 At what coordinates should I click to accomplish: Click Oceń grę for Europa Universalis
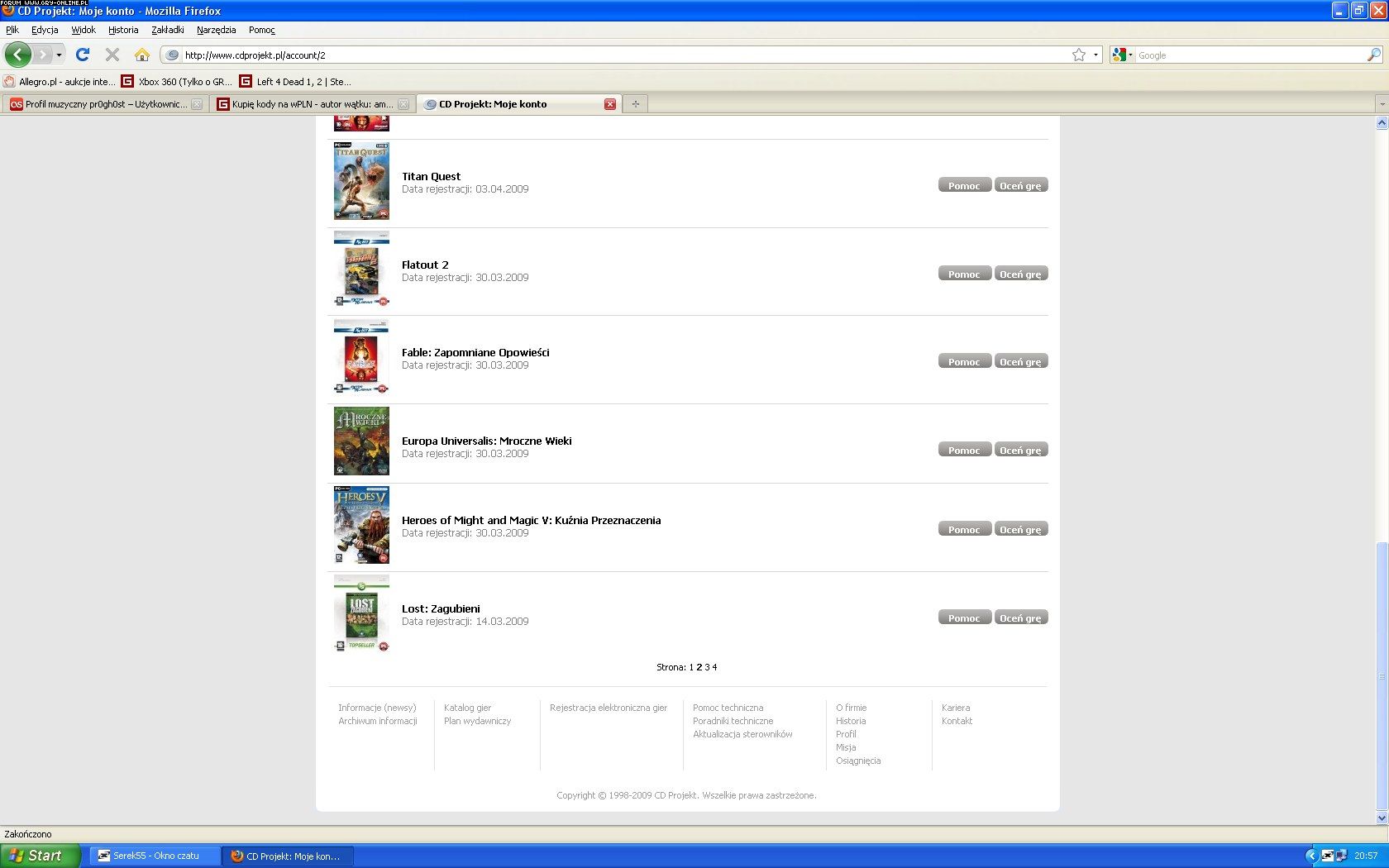click(x=1021, y=450)
